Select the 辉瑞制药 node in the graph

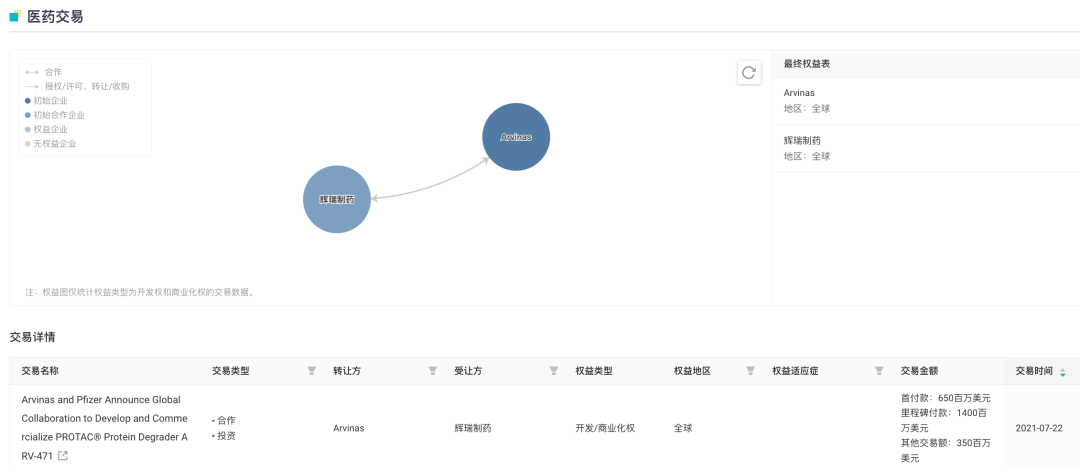point(337,199)
